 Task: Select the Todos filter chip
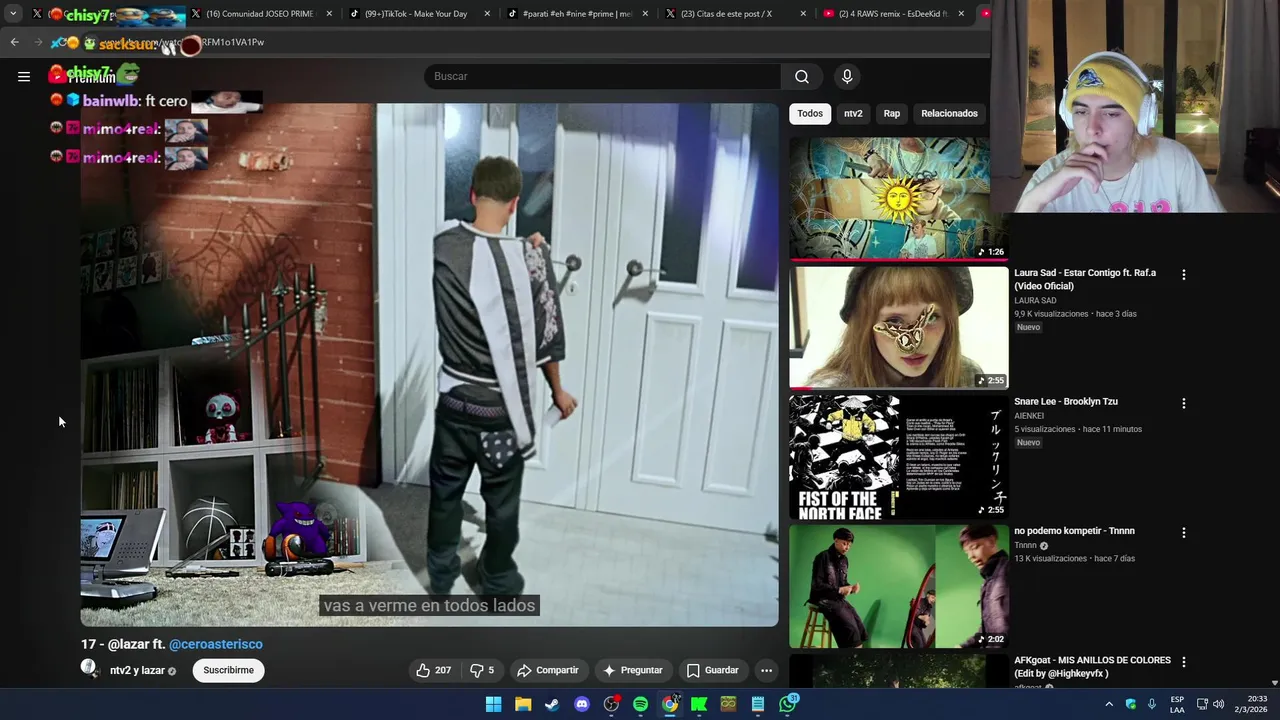810,113
